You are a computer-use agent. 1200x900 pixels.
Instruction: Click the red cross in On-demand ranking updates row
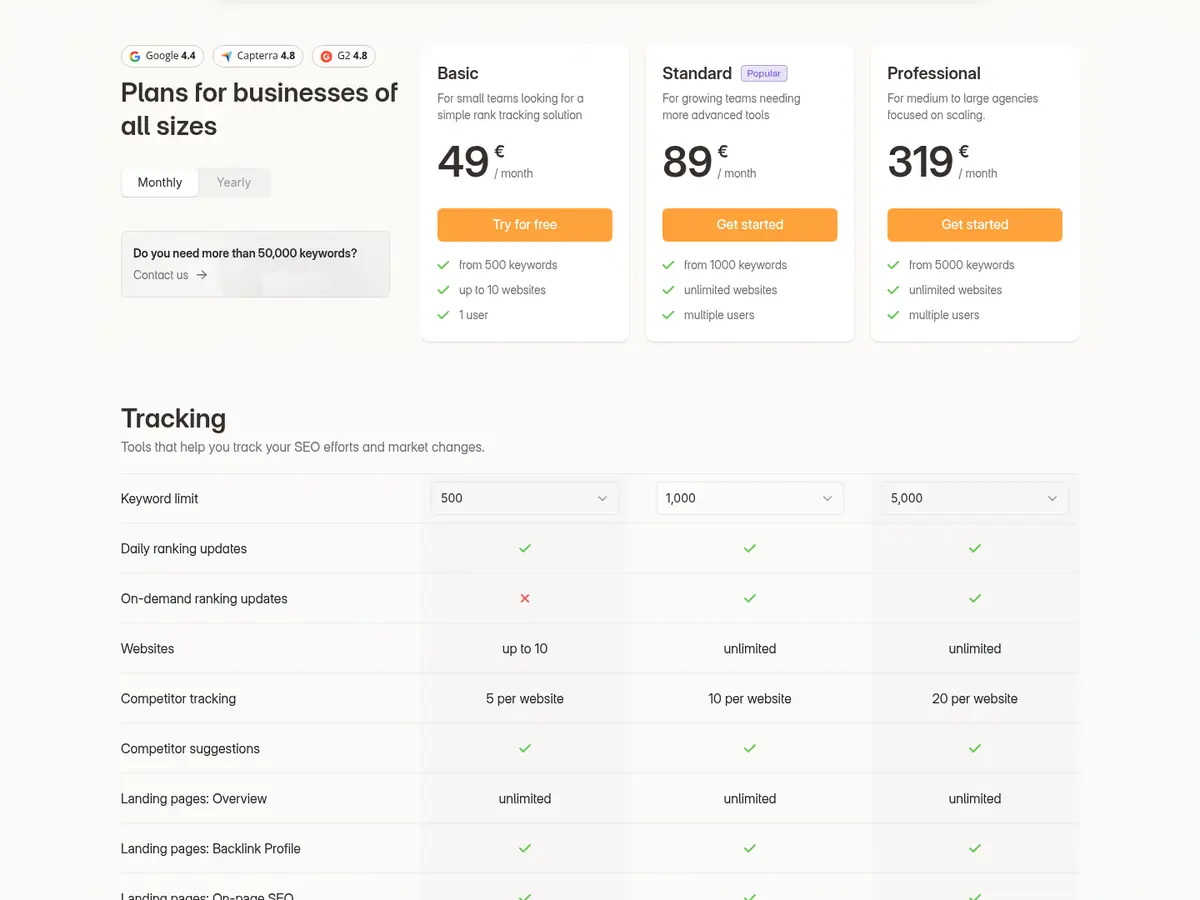[525, 598]
